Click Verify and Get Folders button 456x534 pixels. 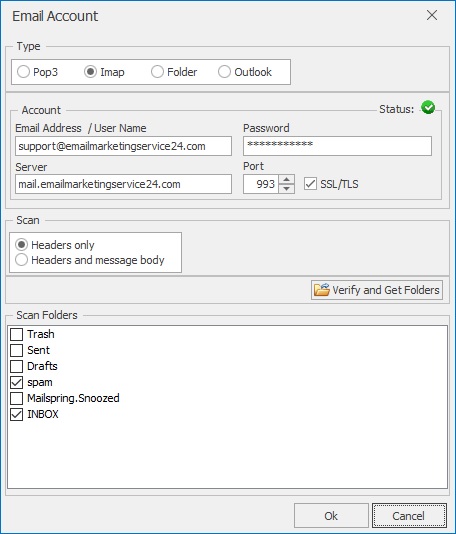point(377,290)
